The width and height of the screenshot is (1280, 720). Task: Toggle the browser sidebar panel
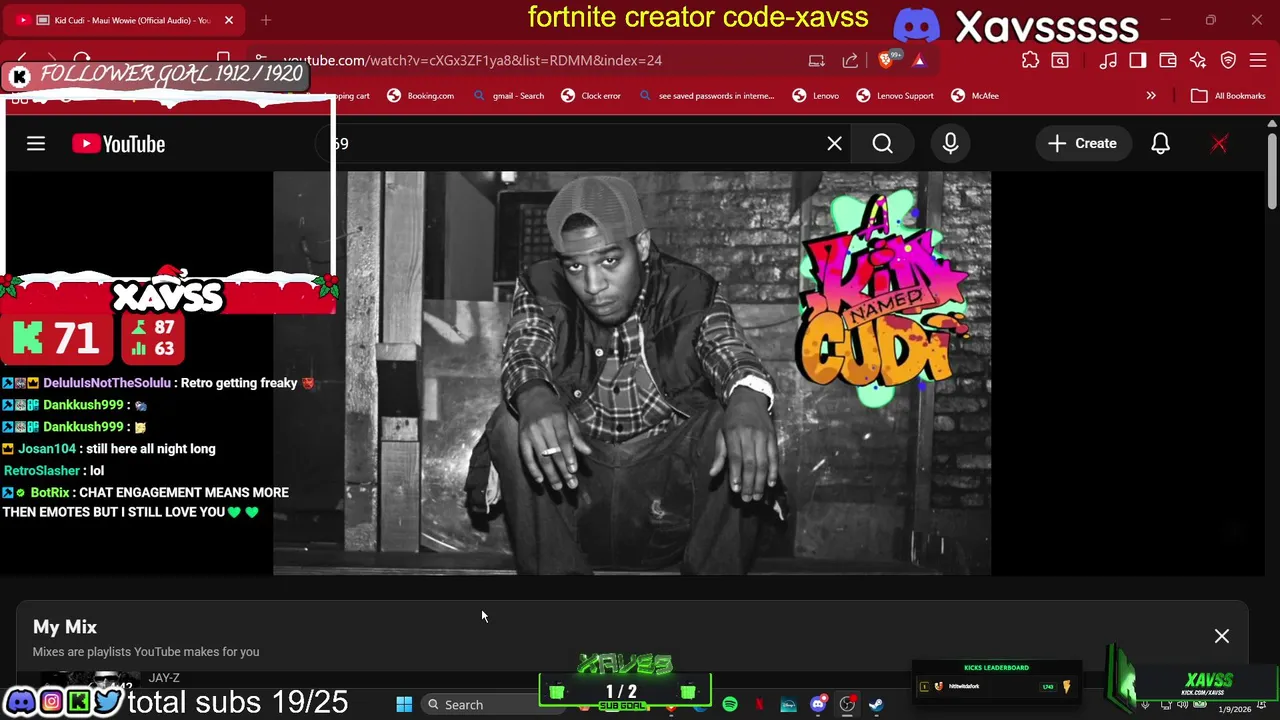click(1138, 60)
